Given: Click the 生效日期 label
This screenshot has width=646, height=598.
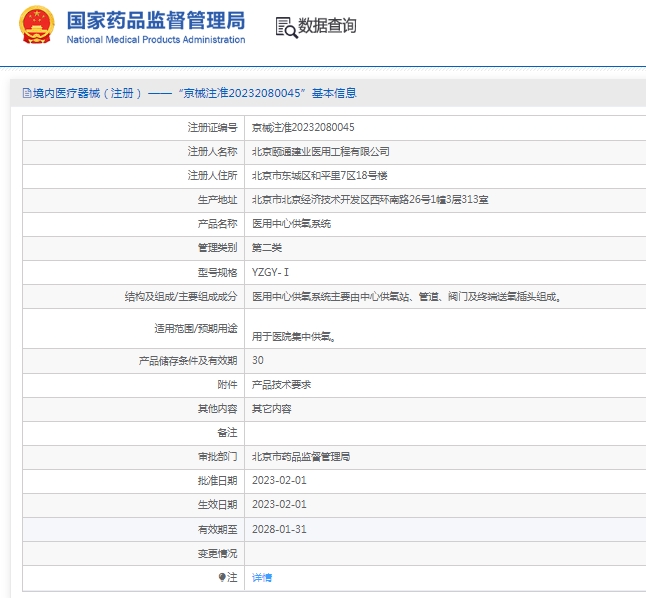Looking at the screenshot, I should tap(218, 504).
